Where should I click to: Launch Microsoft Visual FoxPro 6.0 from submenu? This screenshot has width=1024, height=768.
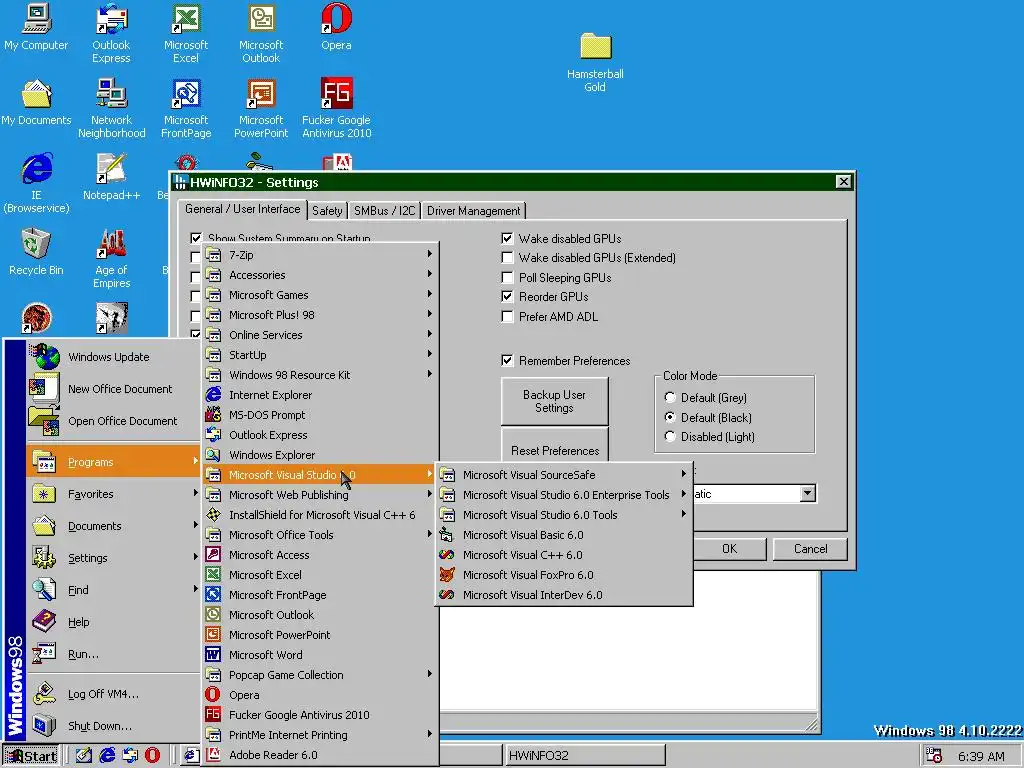565,575
